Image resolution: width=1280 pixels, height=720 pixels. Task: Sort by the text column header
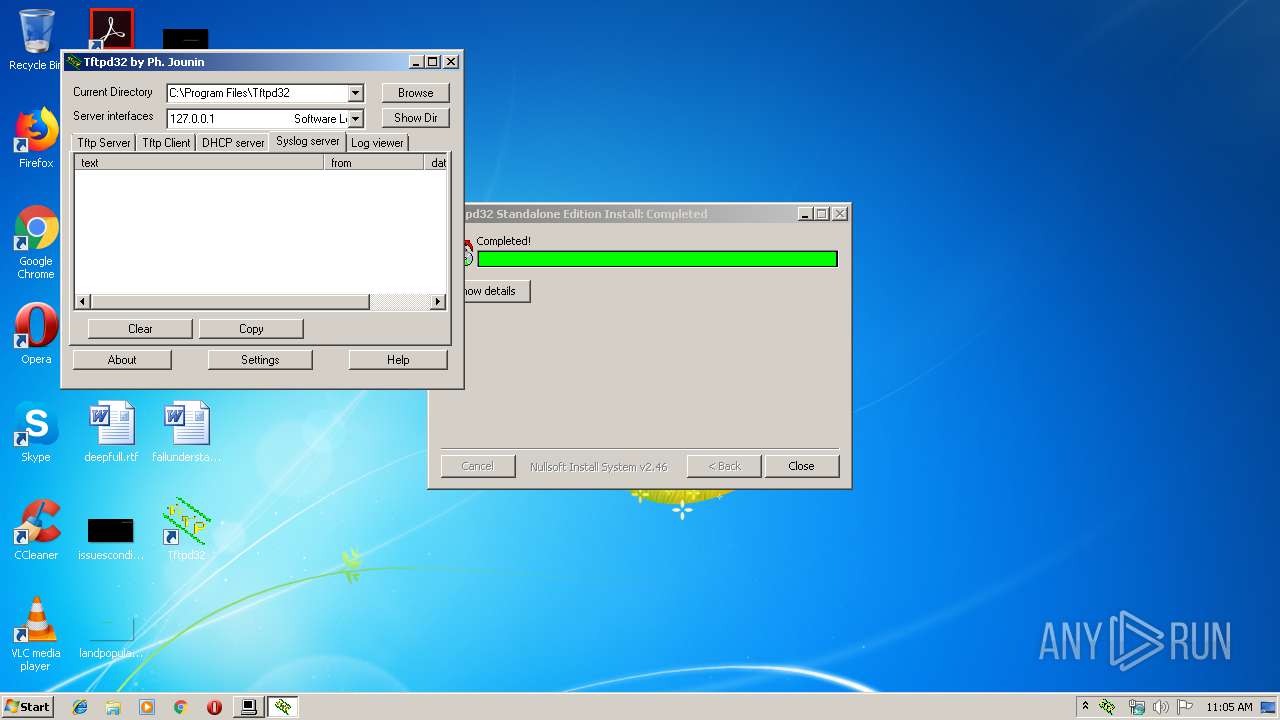pyautogui.click(x=199, y=163)
